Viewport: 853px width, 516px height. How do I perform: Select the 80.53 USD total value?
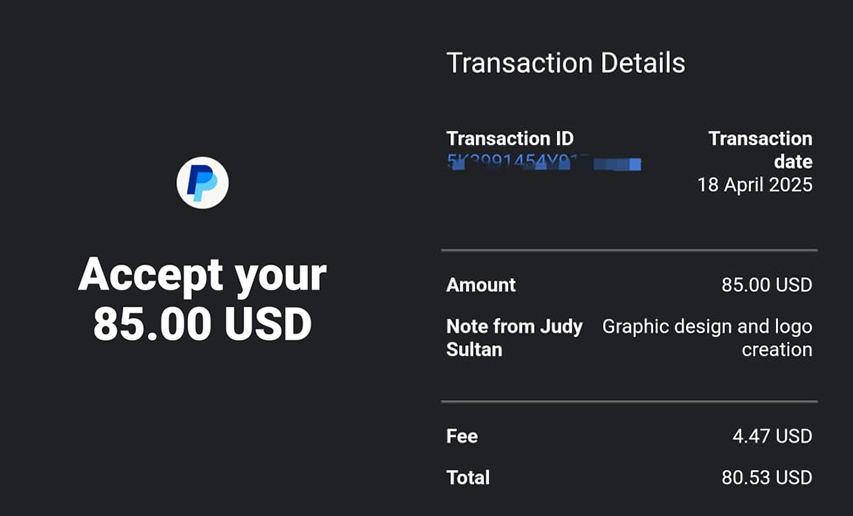(x=767, y=477)
